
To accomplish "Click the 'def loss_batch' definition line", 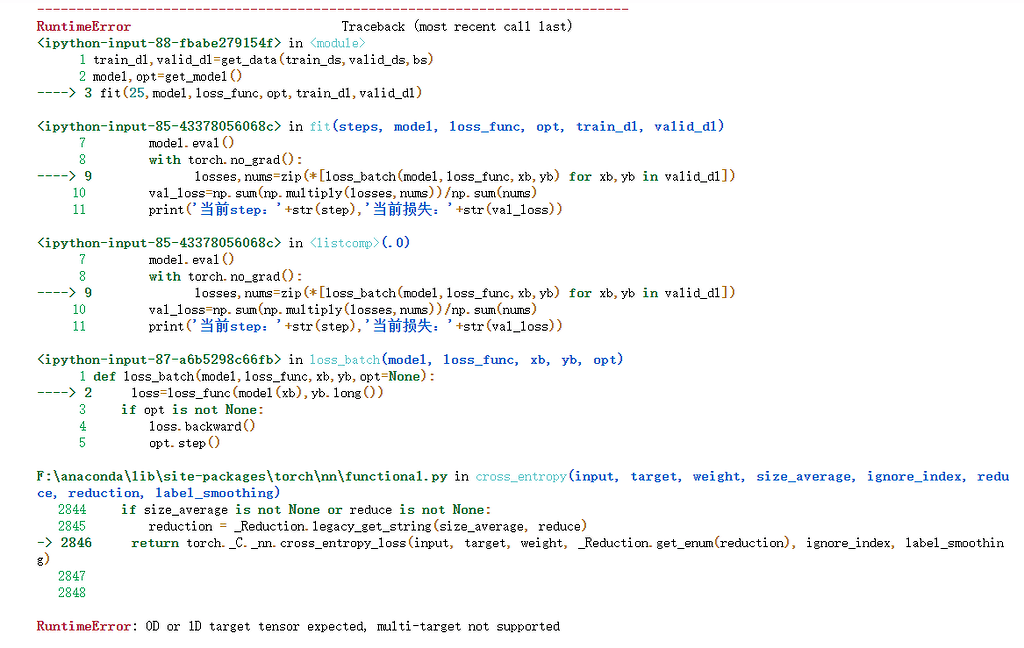I will [264, 376].
